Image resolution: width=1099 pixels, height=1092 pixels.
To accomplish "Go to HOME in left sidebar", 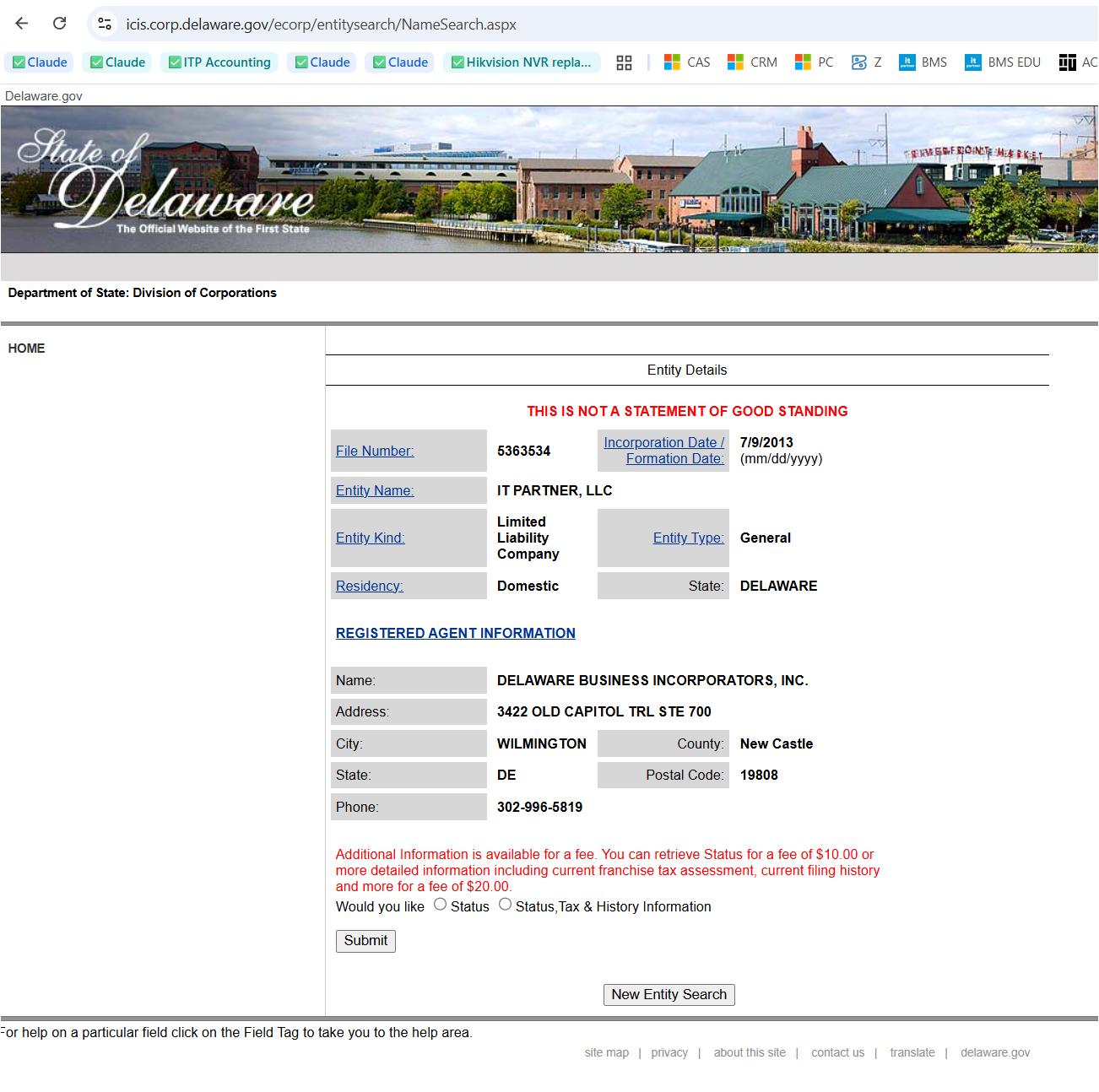I will tap(26, 349).
